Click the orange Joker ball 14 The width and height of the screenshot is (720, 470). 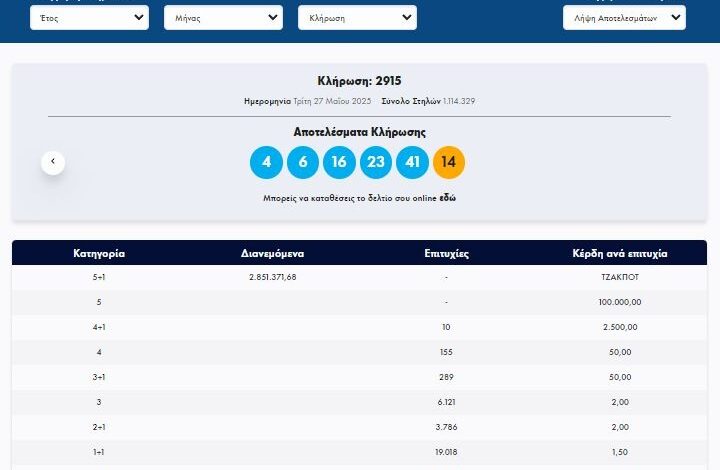(x=449, y=161)
